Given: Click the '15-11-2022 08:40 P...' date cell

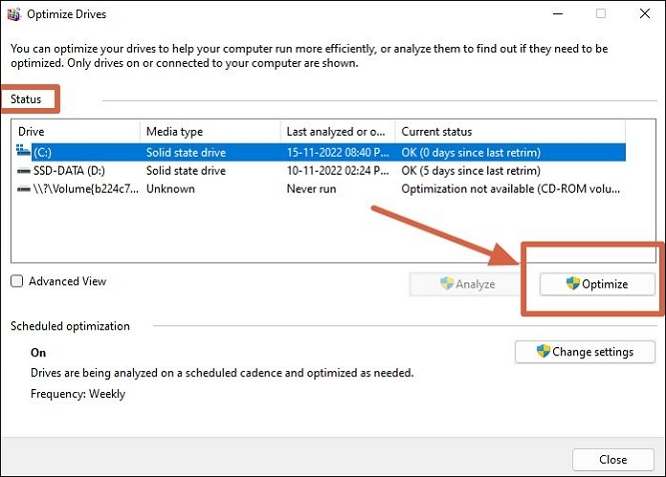Looking at the screenshot, I should [x=338, y=152].
